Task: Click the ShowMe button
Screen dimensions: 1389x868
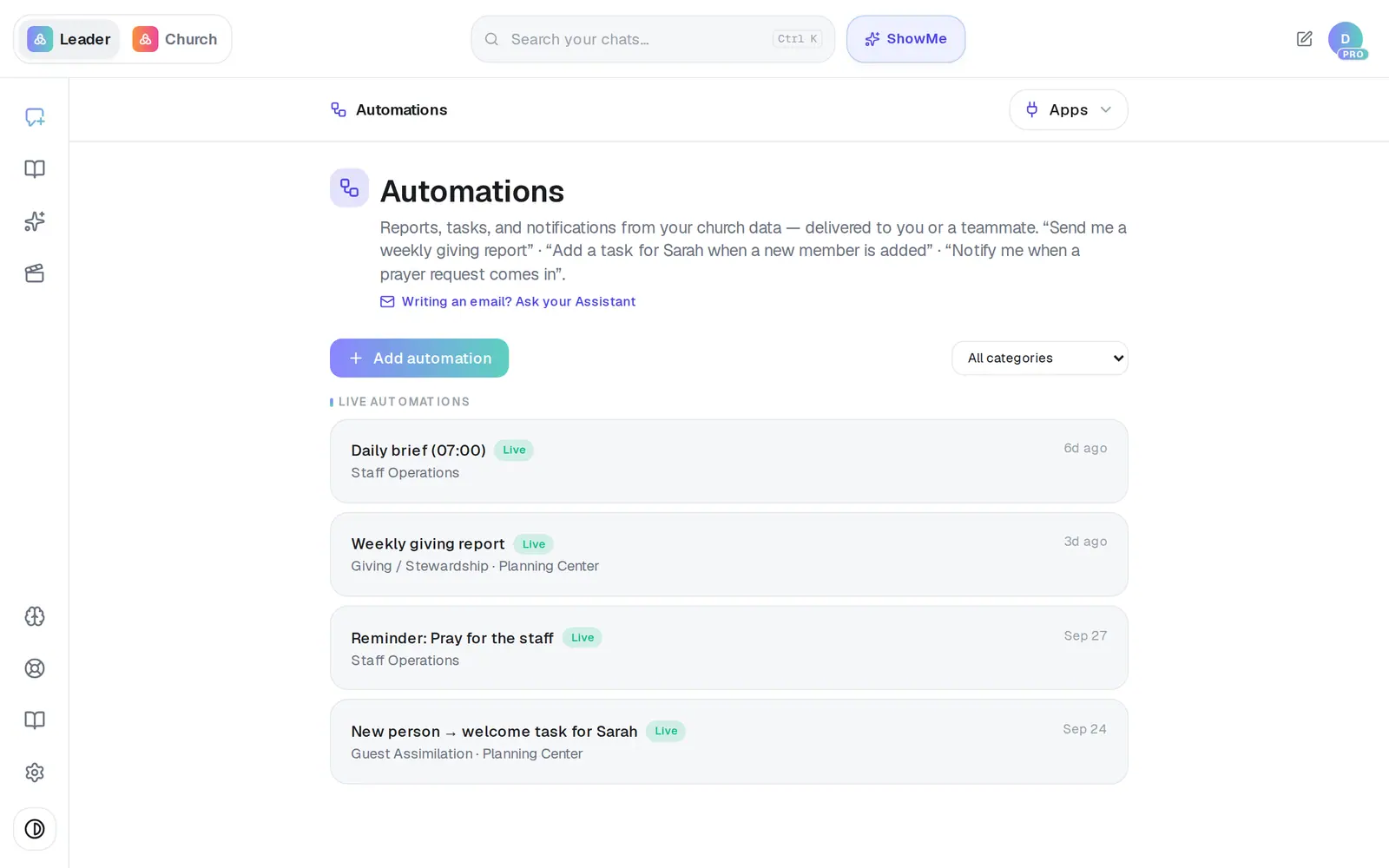Action: [x=905, y=39]
